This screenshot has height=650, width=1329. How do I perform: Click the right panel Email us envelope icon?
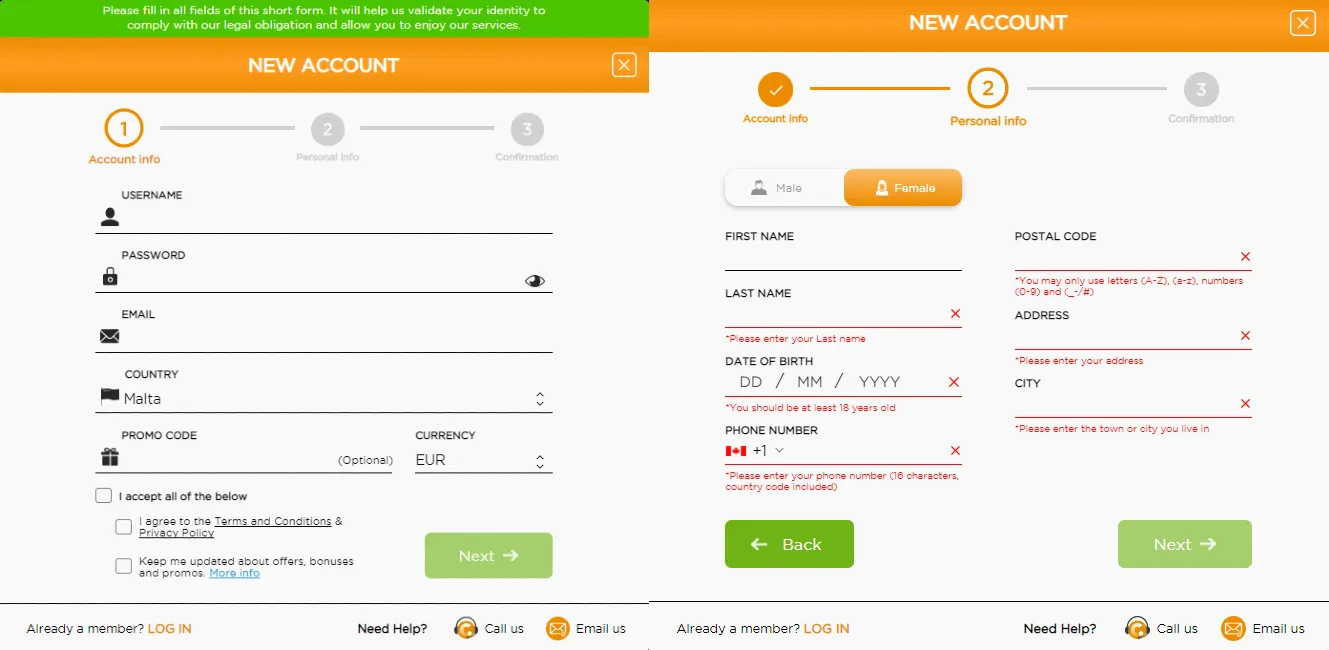pyautogui.click(x=1234, y=628)
